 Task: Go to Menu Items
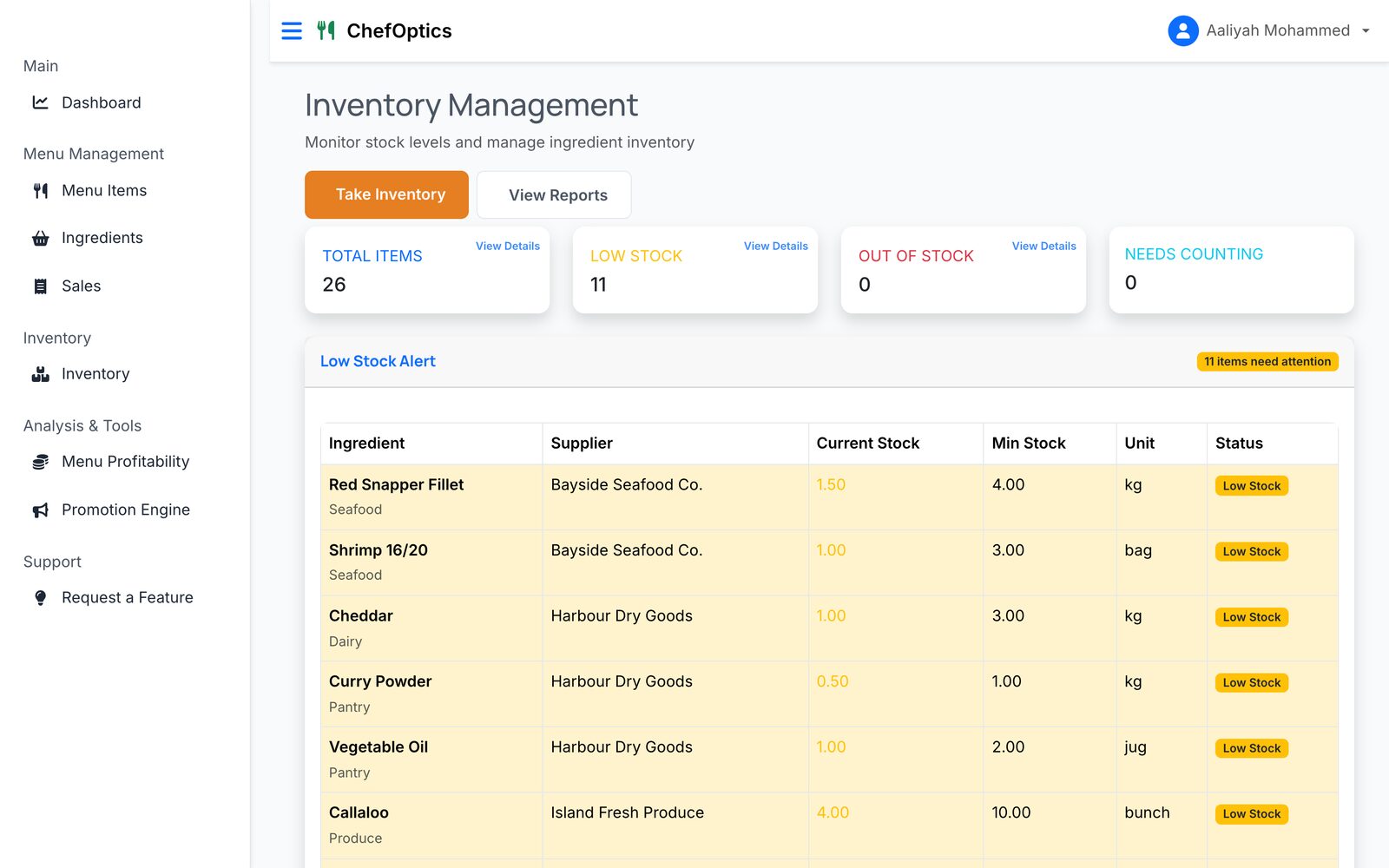(x=104, y=191)
